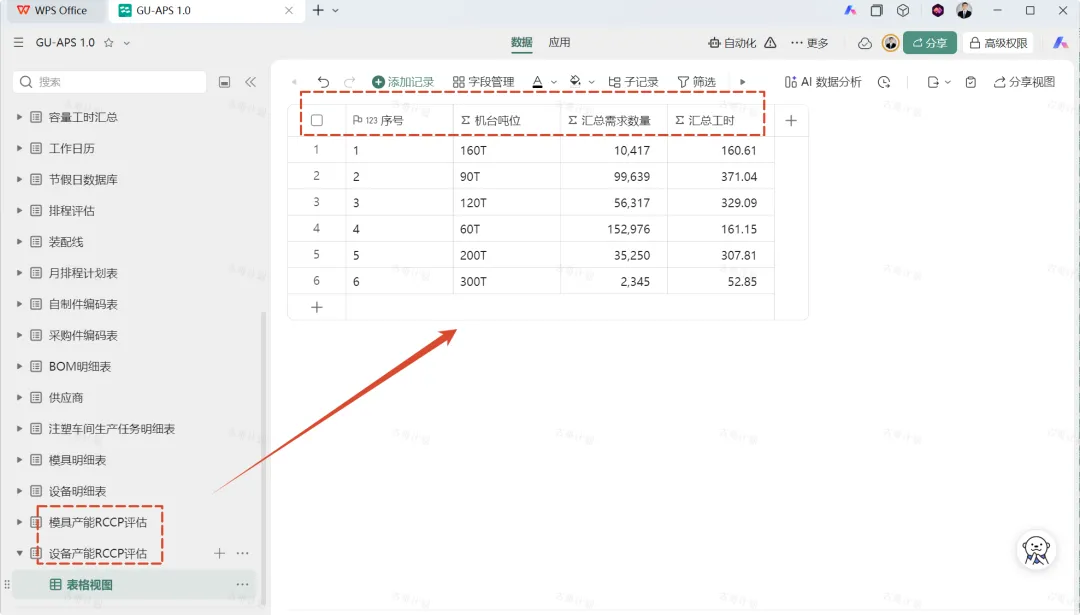Toggle the select-all checkbox in table header
This screenshot has width=1080, height=615.
tap(317, 121)
